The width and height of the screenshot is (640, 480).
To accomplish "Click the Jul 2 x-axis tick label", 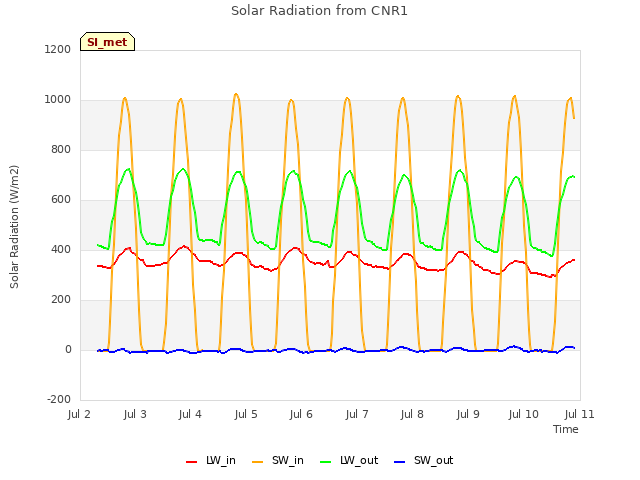I will [79, 414].
